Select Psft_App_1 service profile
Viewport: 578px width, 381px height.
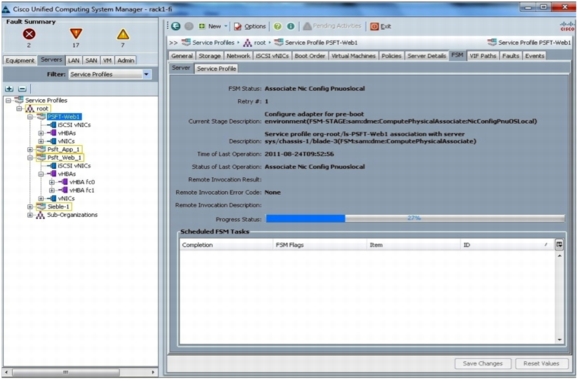coord(63,150)
